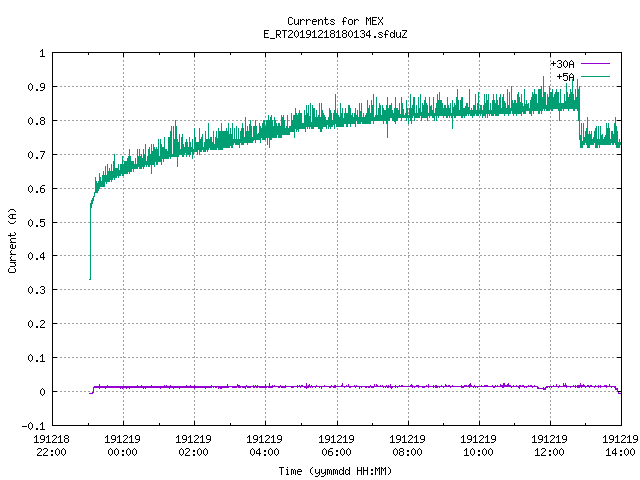Click the x-axis tick 191218 22:00

(51, 445)
